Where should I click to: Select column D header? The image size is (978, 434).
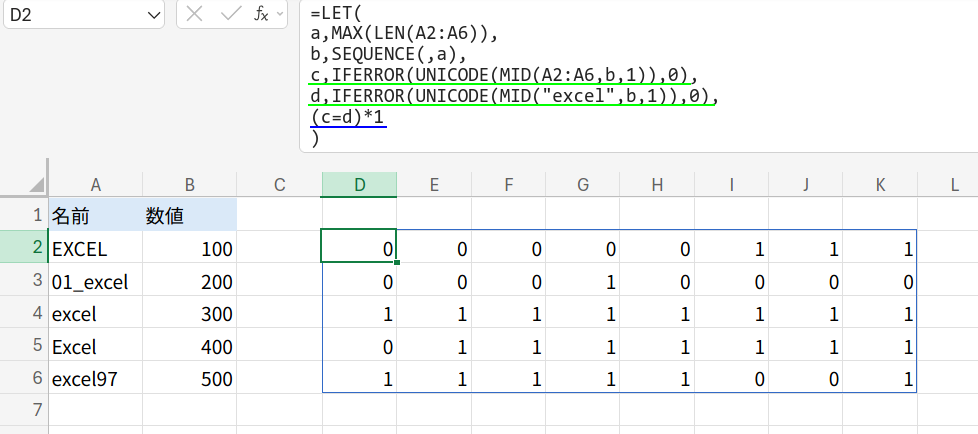(x=359, y=184)
